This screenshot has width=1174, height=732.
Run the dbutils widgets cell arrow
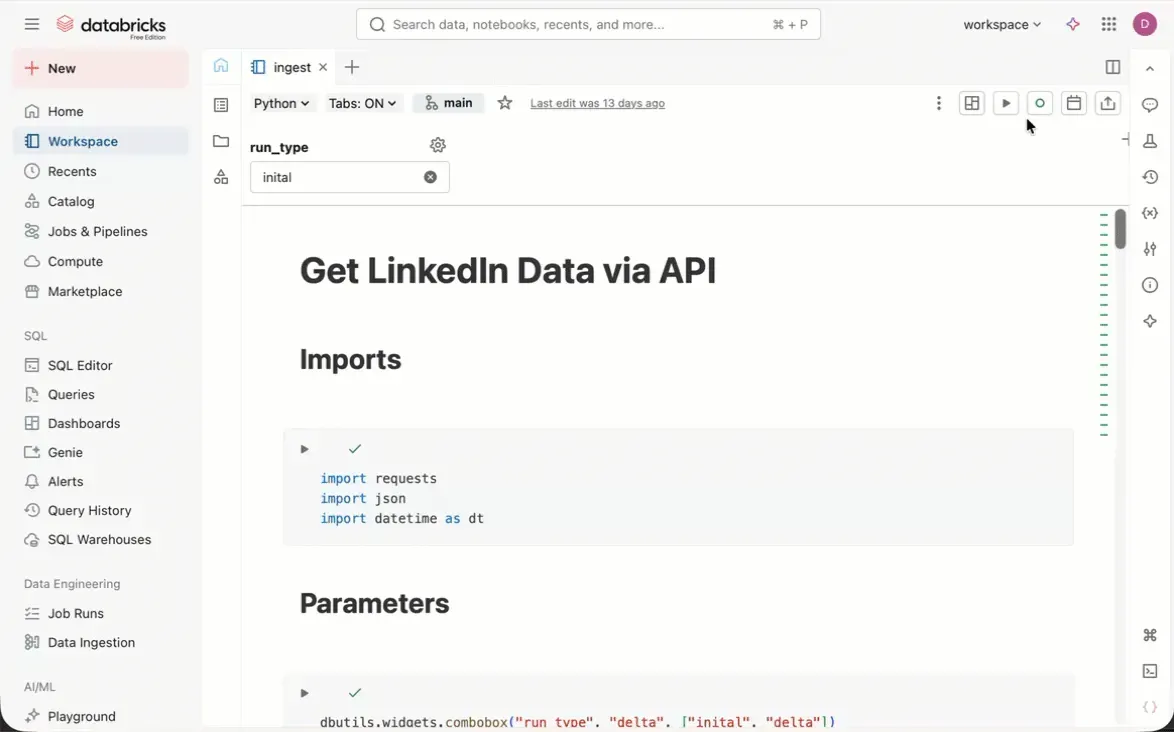[x=305, y=693]
